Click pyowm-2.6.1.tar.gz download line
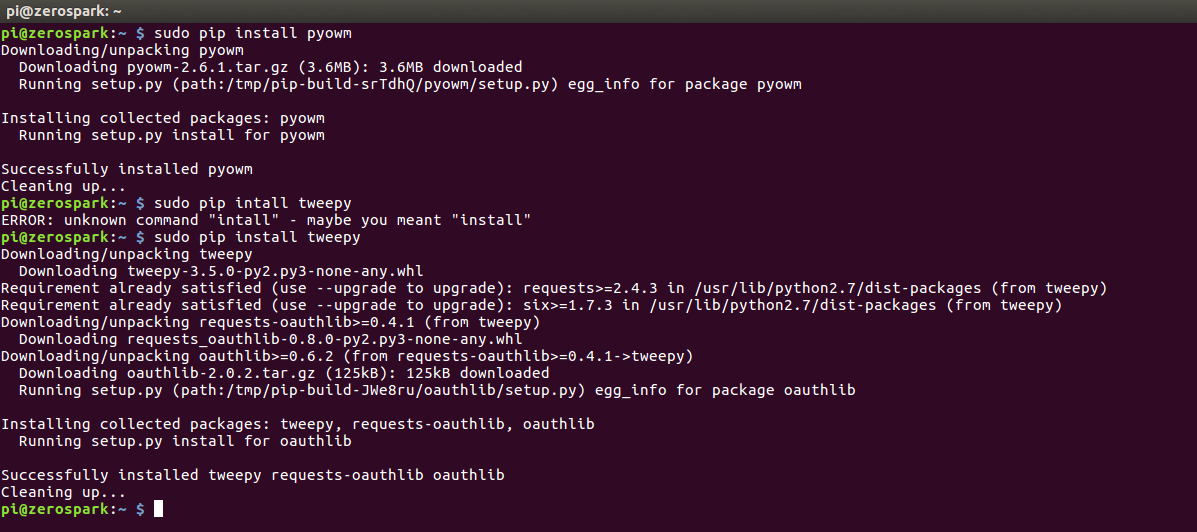The height and width of the screenshot is (532, 1197). pos(270,66)
